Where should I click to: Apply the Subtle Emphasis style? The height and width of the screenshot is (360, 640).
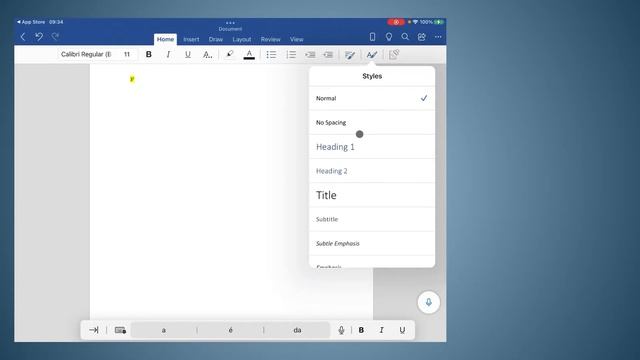pos(372,243)
